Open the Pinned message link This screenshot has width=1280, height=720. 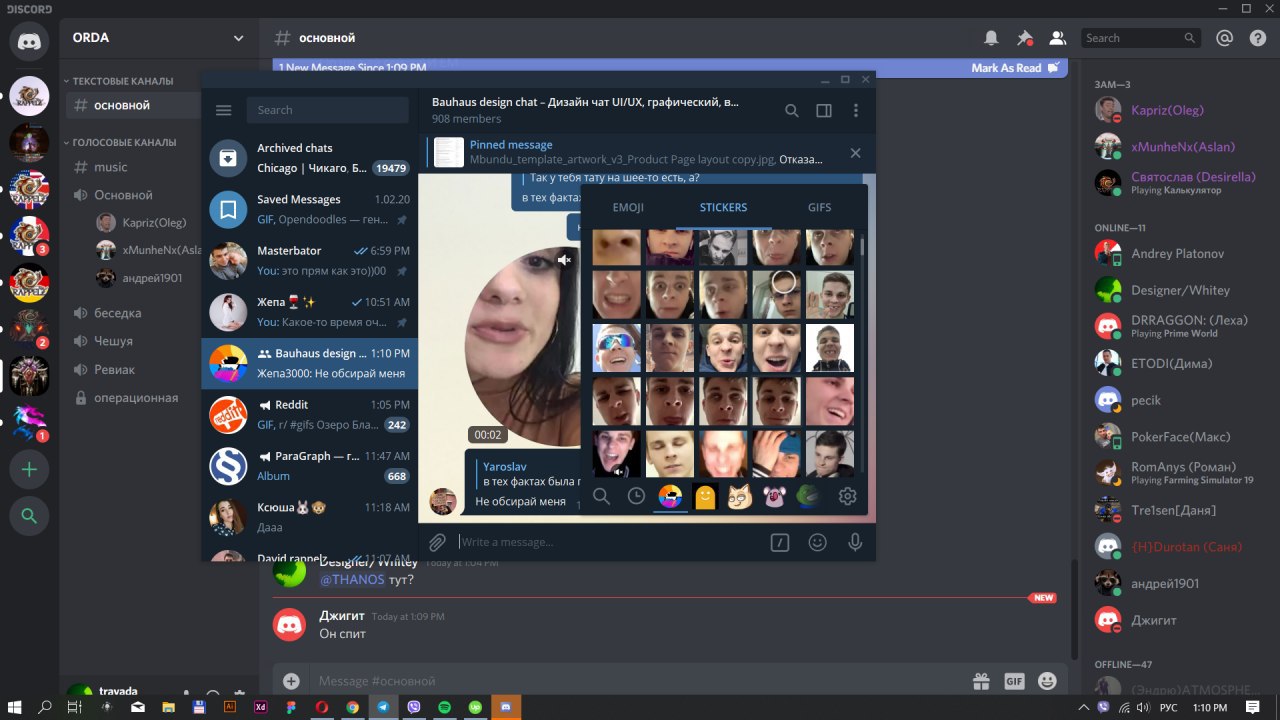click(x=511, y=145)
